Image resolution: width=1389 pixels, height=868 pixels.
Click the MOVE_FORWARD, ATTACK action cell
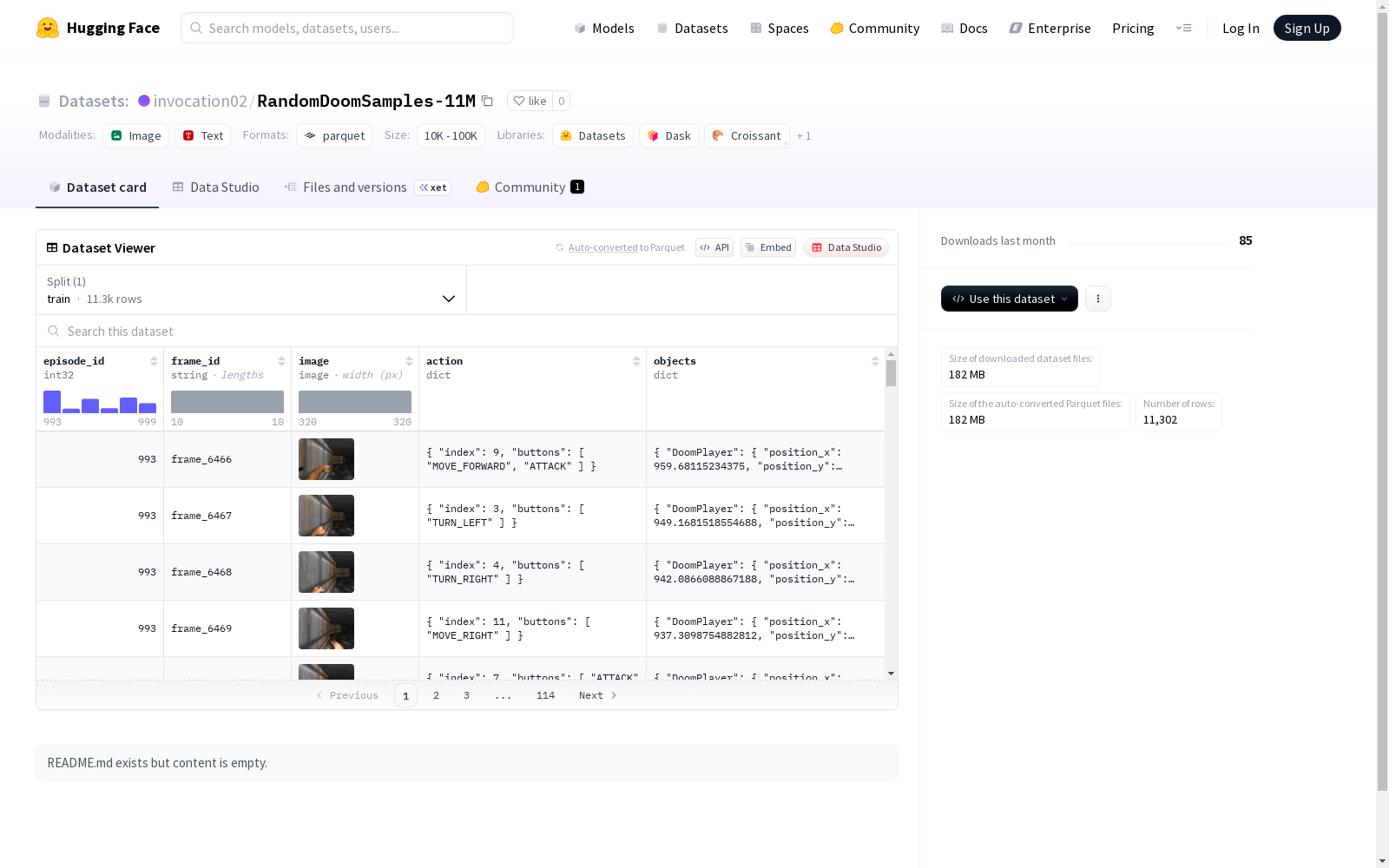coord(532,459)
